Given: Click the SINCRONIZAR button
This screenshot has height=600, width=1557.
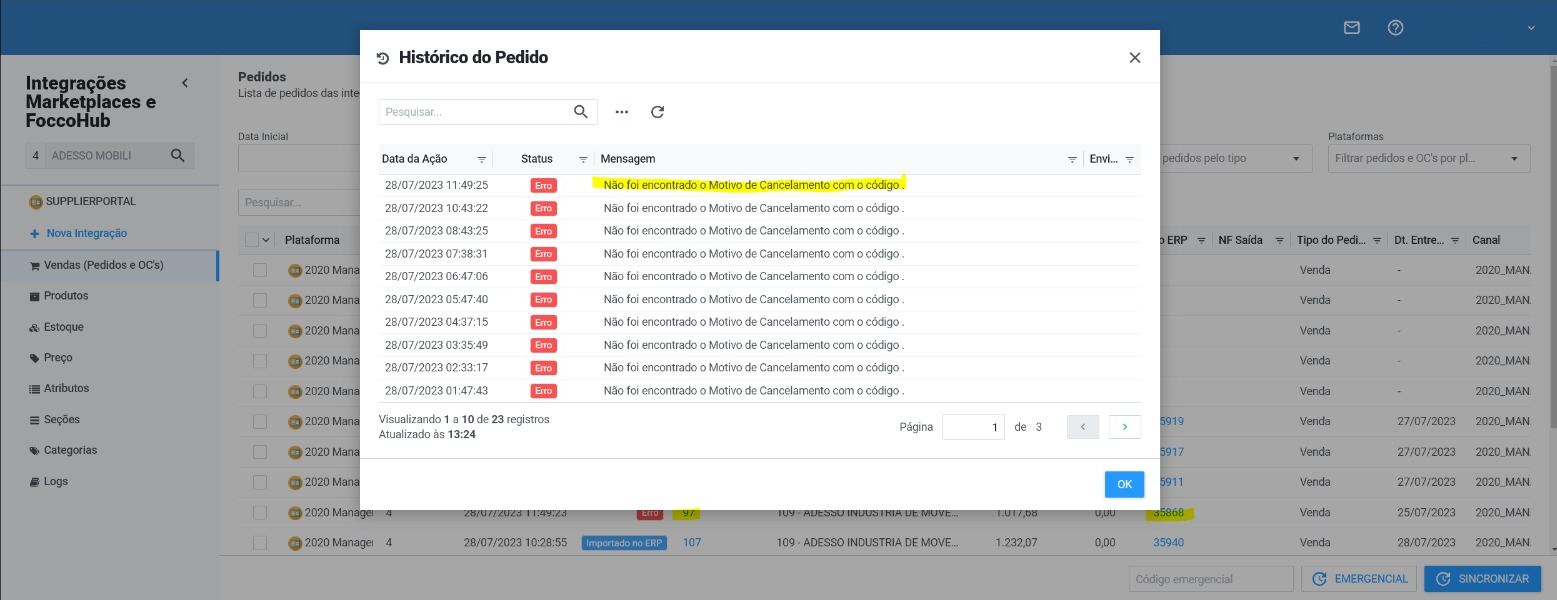Looking at the screenshot, I should (1483, 579).
